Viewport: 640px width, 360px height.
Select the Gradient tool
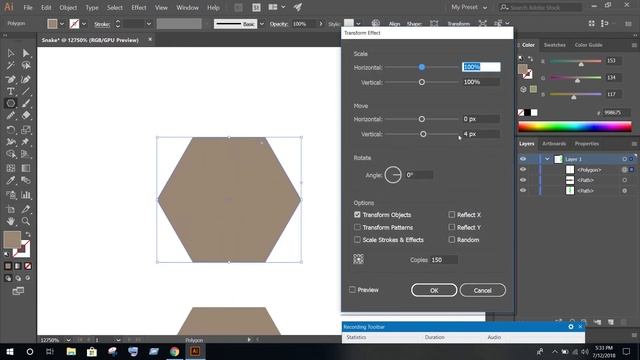tap(26, 168)
